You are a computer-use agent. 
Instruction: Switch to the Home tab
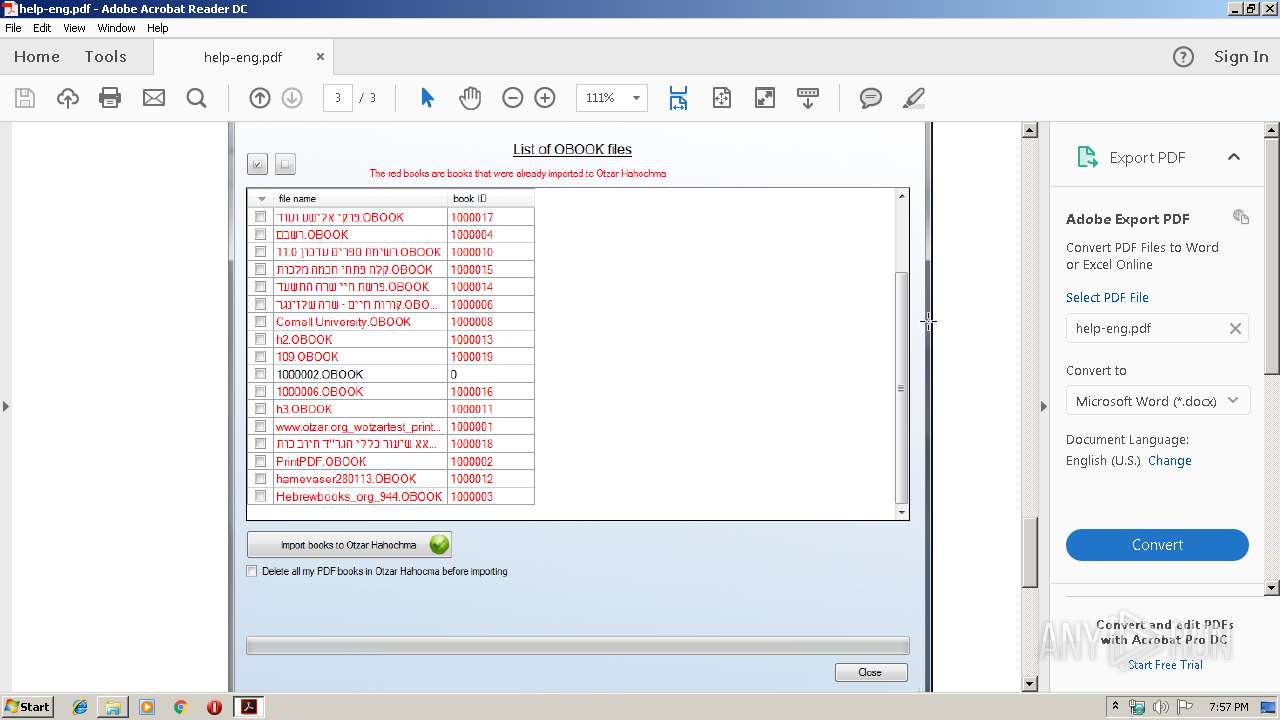click(x=37, y=57)
